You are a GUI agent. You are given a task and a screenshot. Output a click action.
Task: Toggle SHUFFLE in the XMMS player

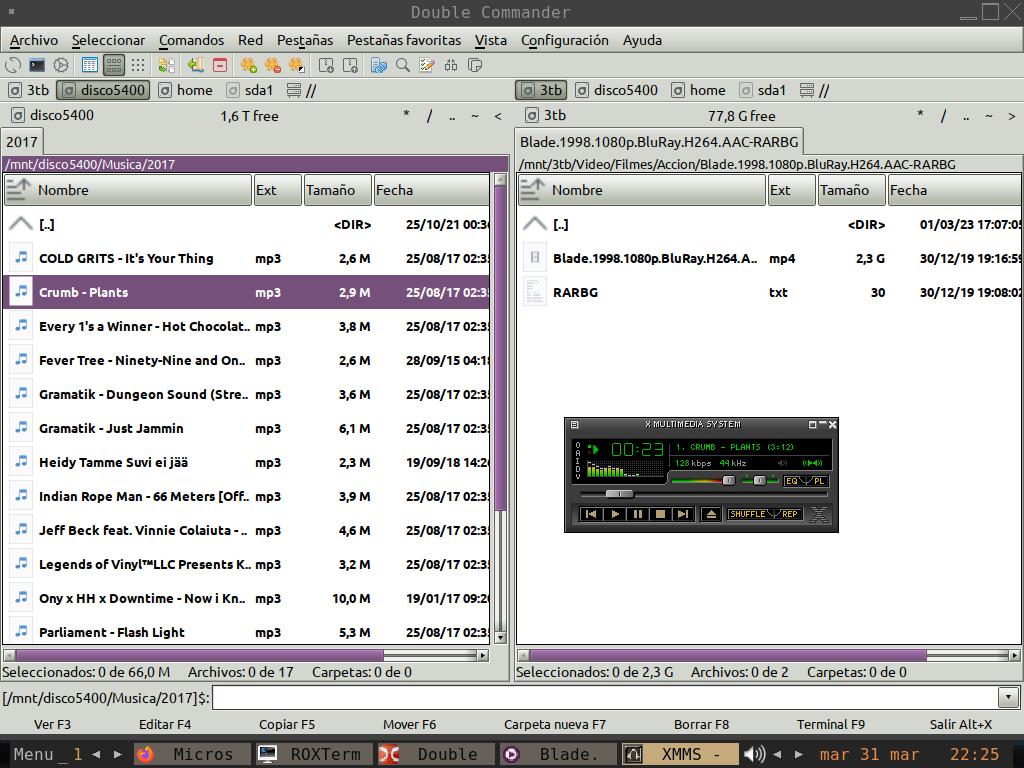748,514
